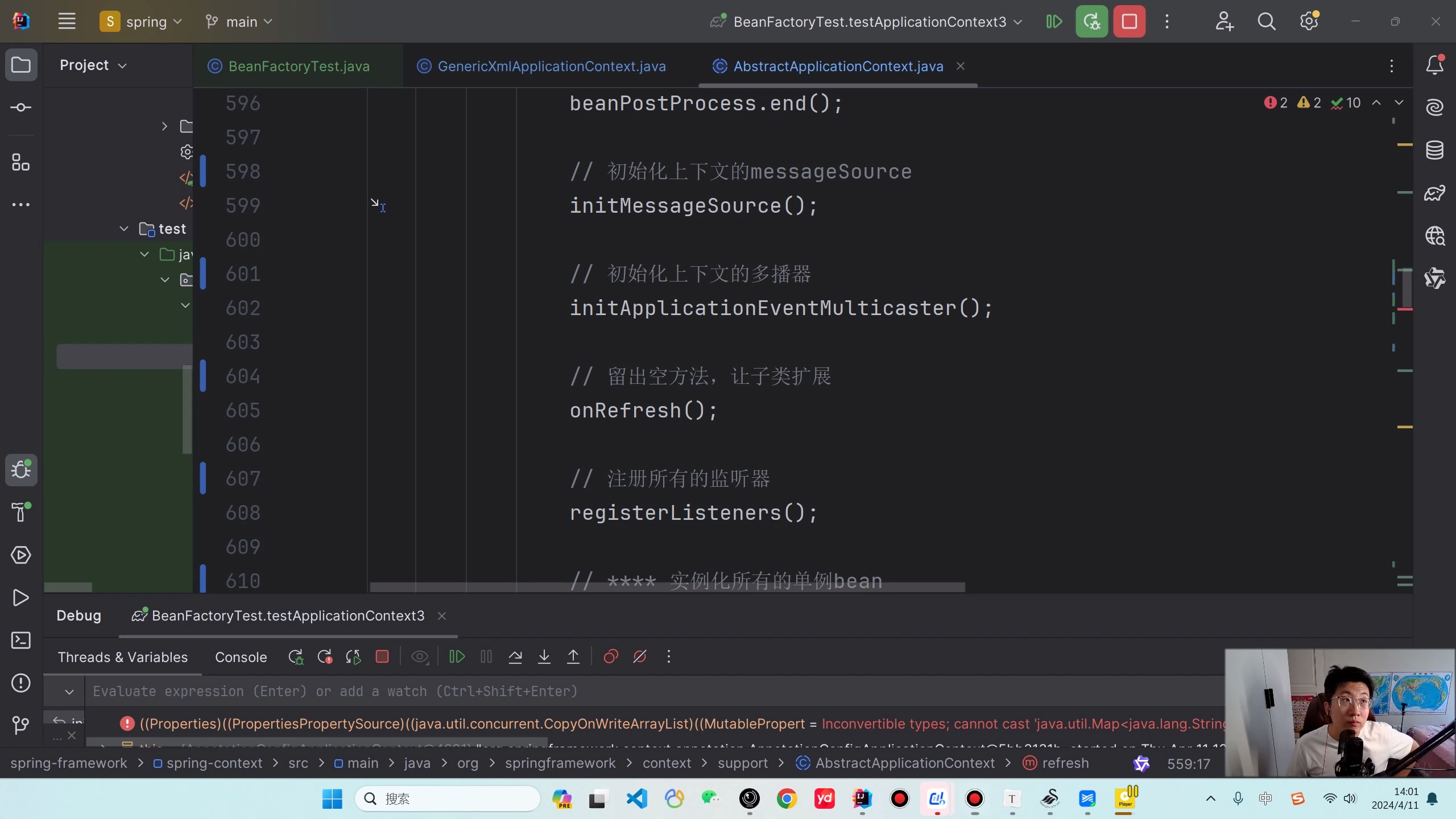This screenshot has height=819, width=1456.
Task: Click the Settings gear in the title bar
Action: (x=1310, y=20)
